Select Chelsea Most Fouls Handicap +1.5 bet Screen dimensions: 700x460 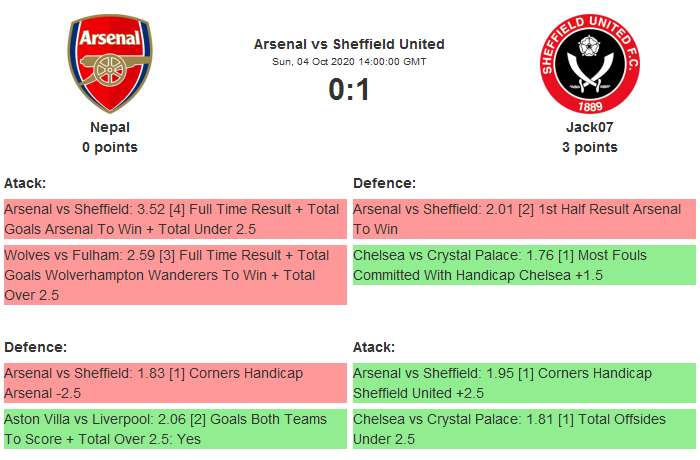coord(523,265)
